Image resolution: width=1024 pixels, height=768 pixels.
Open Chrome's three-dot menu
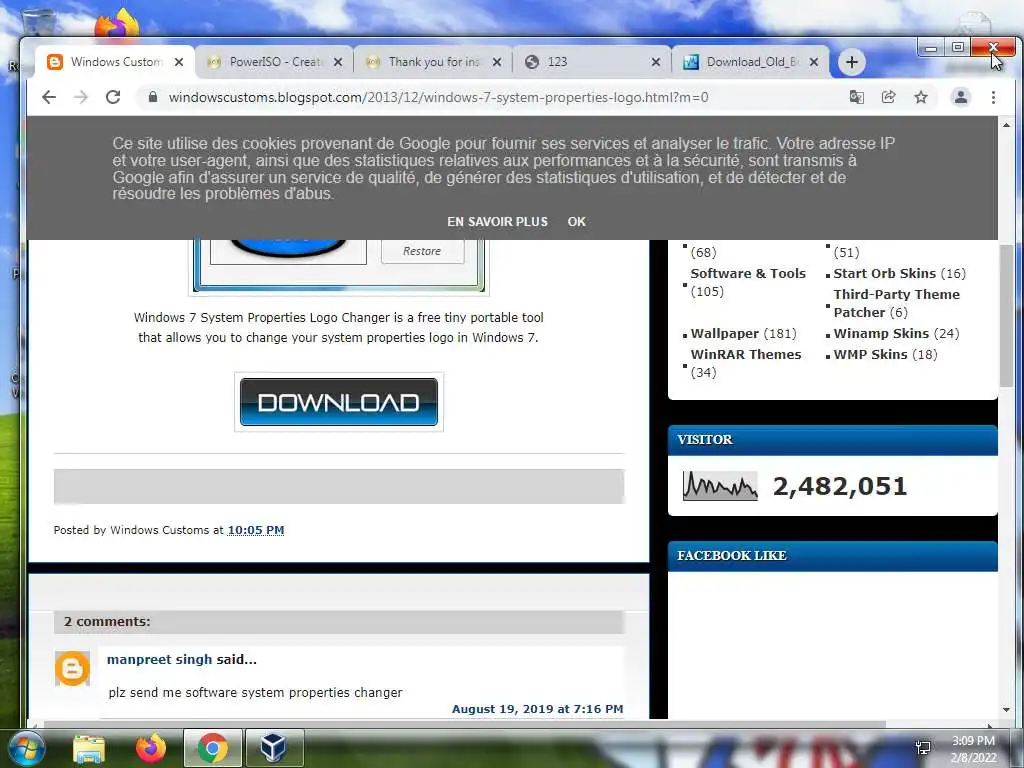click(993, 97)
